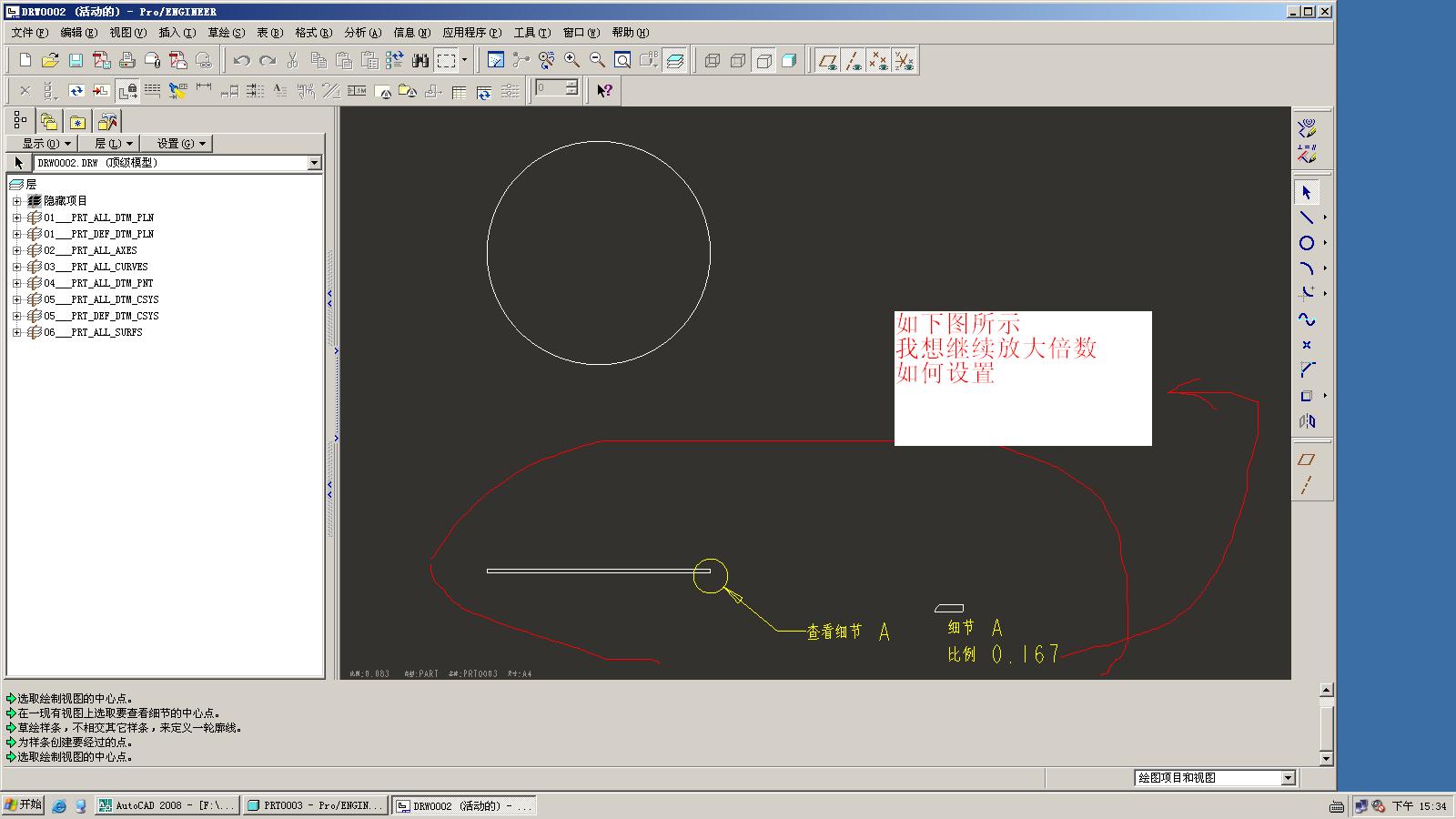The height and width of the screenshot is (819, 1456).
Task: Open the Find tool with binoculars icon
Action: pyautogui.click(x=420, y=61)
